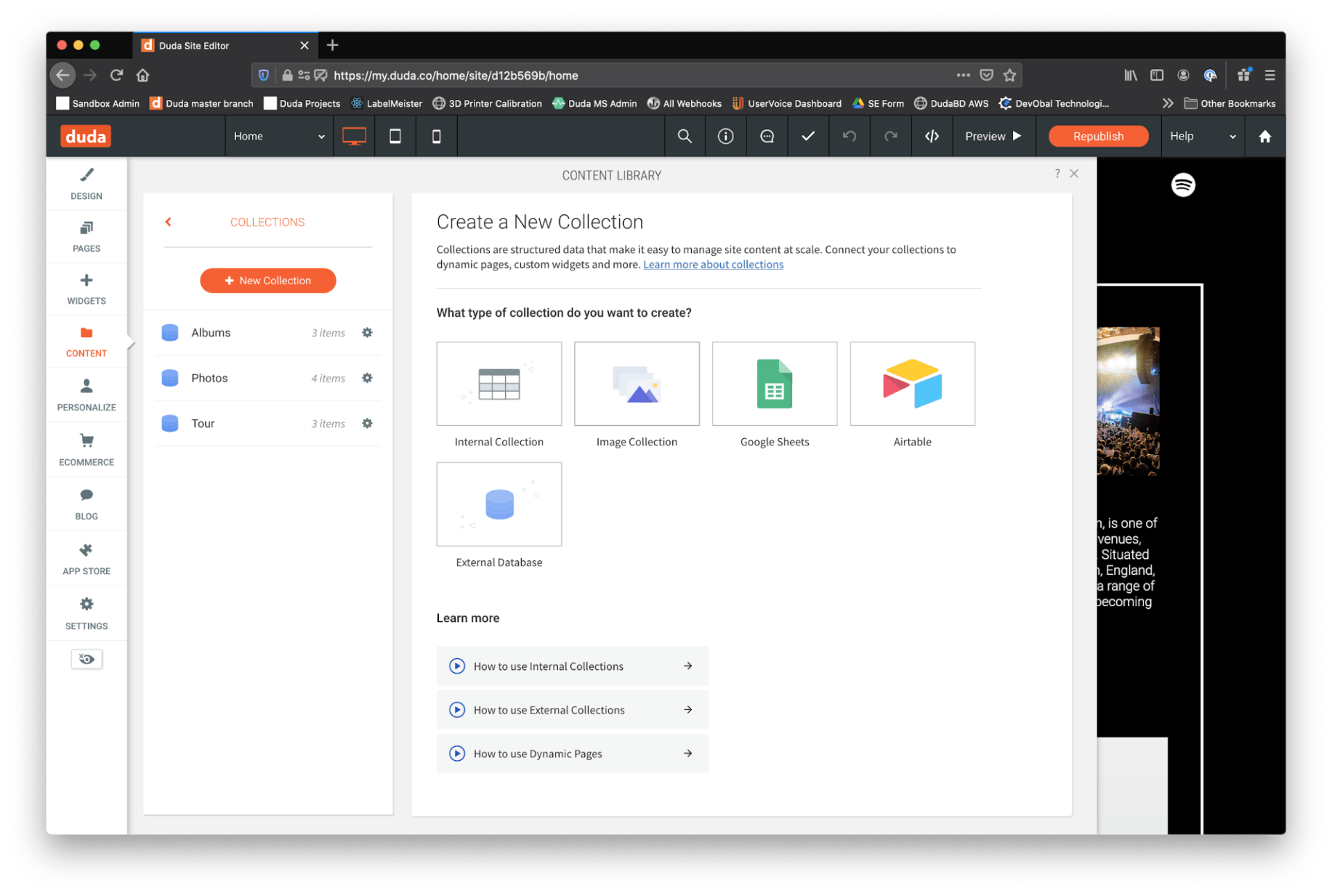Open the Albums collection
The height and width of the screenshot is (896, 1332).
tap(268, 332)
